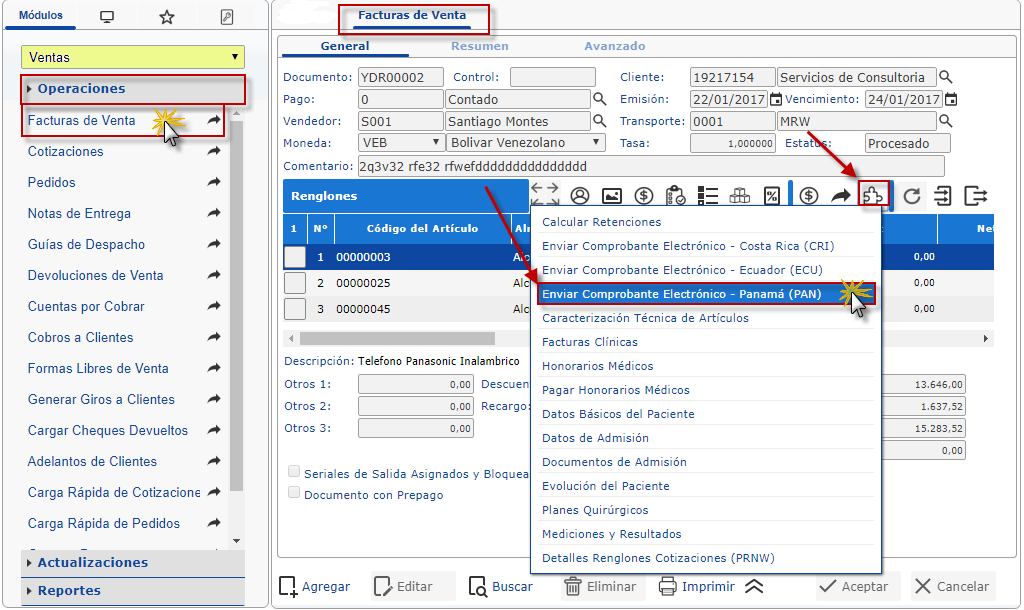Toggle the Documento con Prepago checkbox
The image size is (1024, 610).
(x=294, y=493)
